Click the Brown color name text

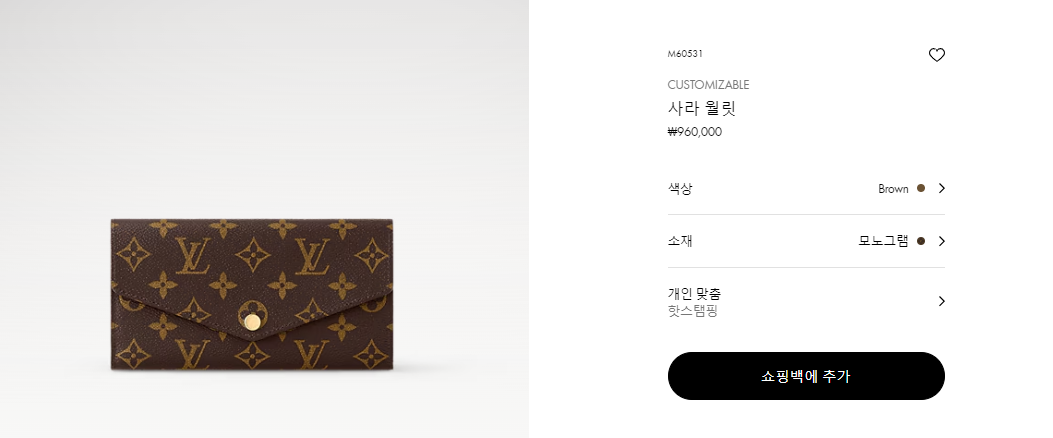coord(893,189)
